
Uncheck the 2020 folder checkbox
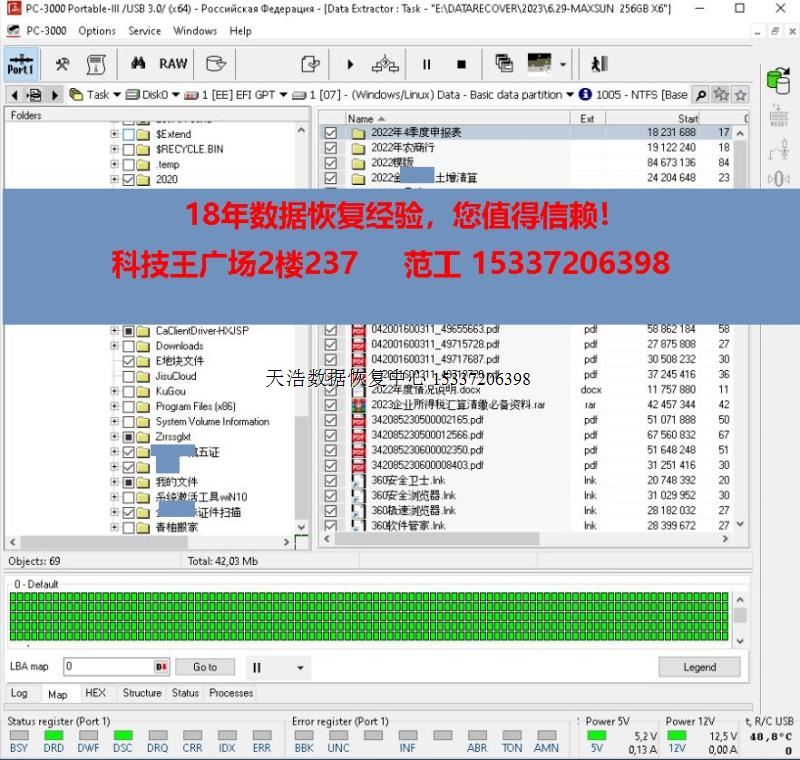click(128, 180)
